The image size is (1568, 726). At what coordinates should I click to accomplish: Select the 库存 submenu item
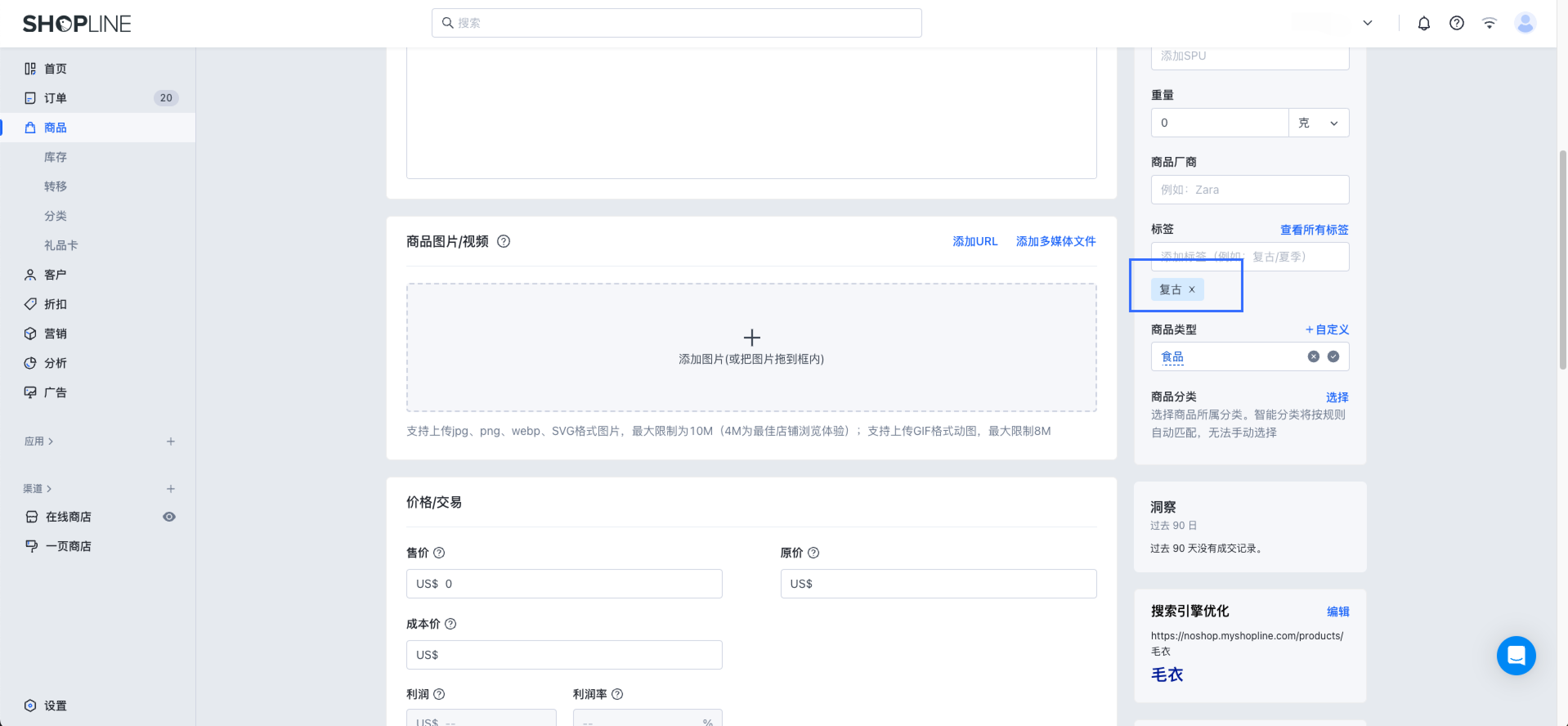(56, 157)
